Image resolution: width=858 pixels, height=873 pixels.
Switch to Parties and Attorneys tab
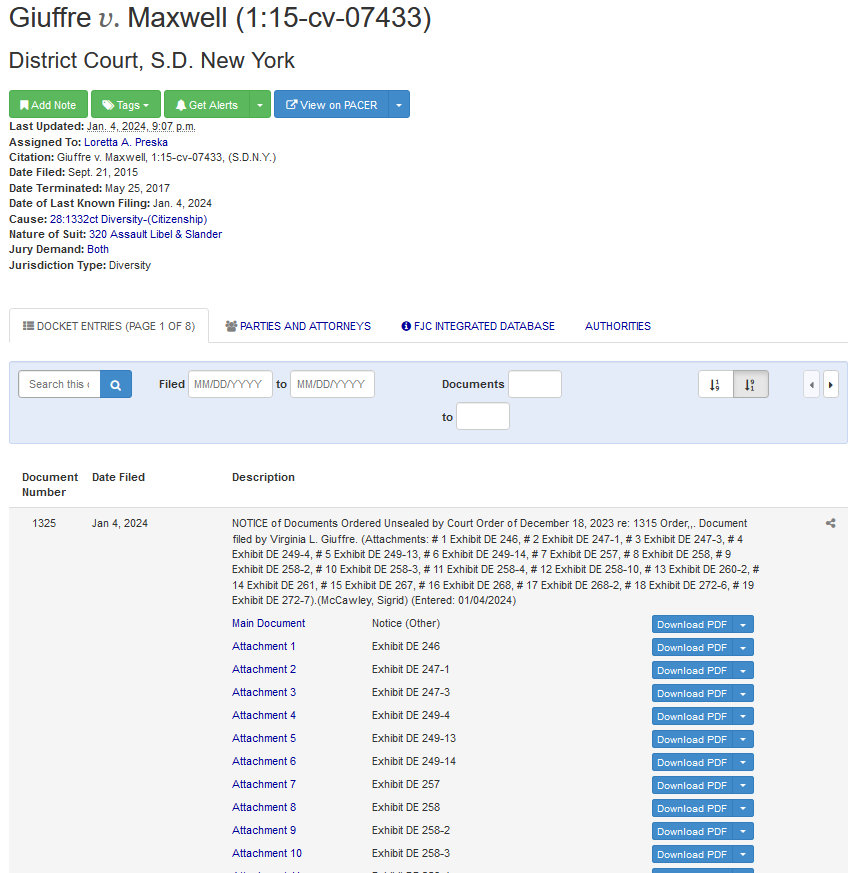coord(298,326)
